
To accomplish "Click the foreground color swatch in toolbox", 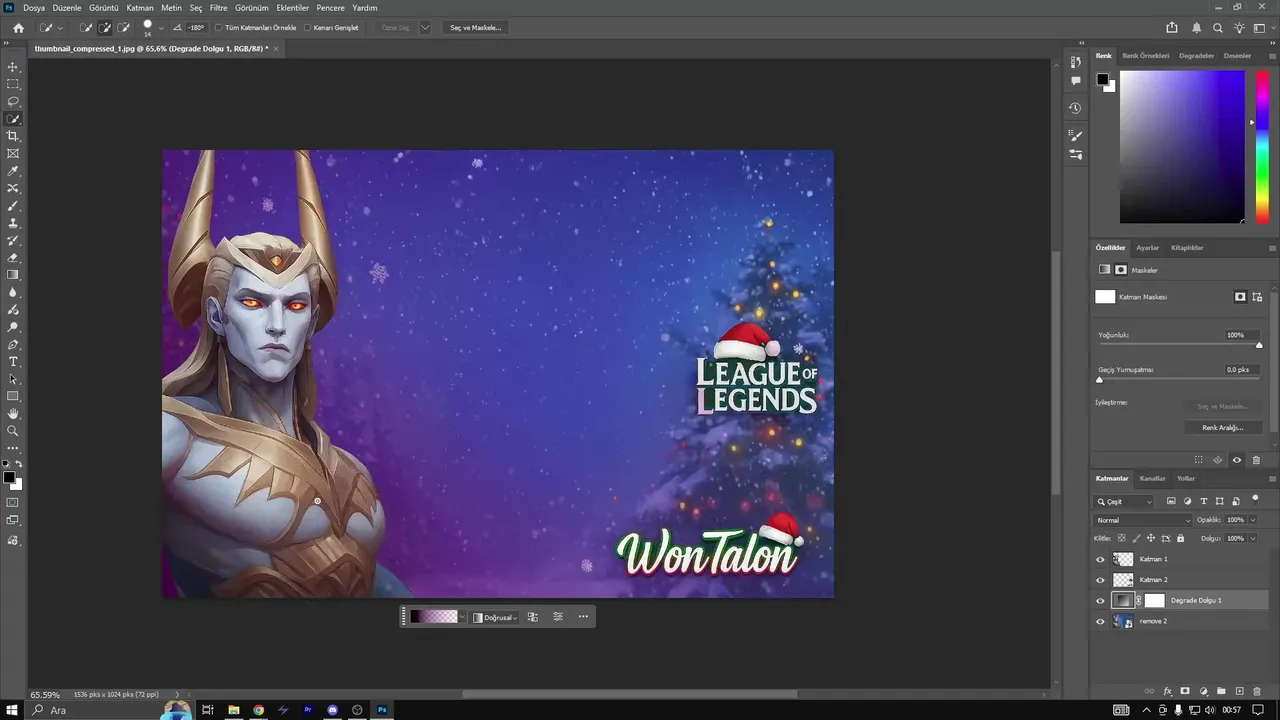I will pyautogui.click(x=9, y=478).
